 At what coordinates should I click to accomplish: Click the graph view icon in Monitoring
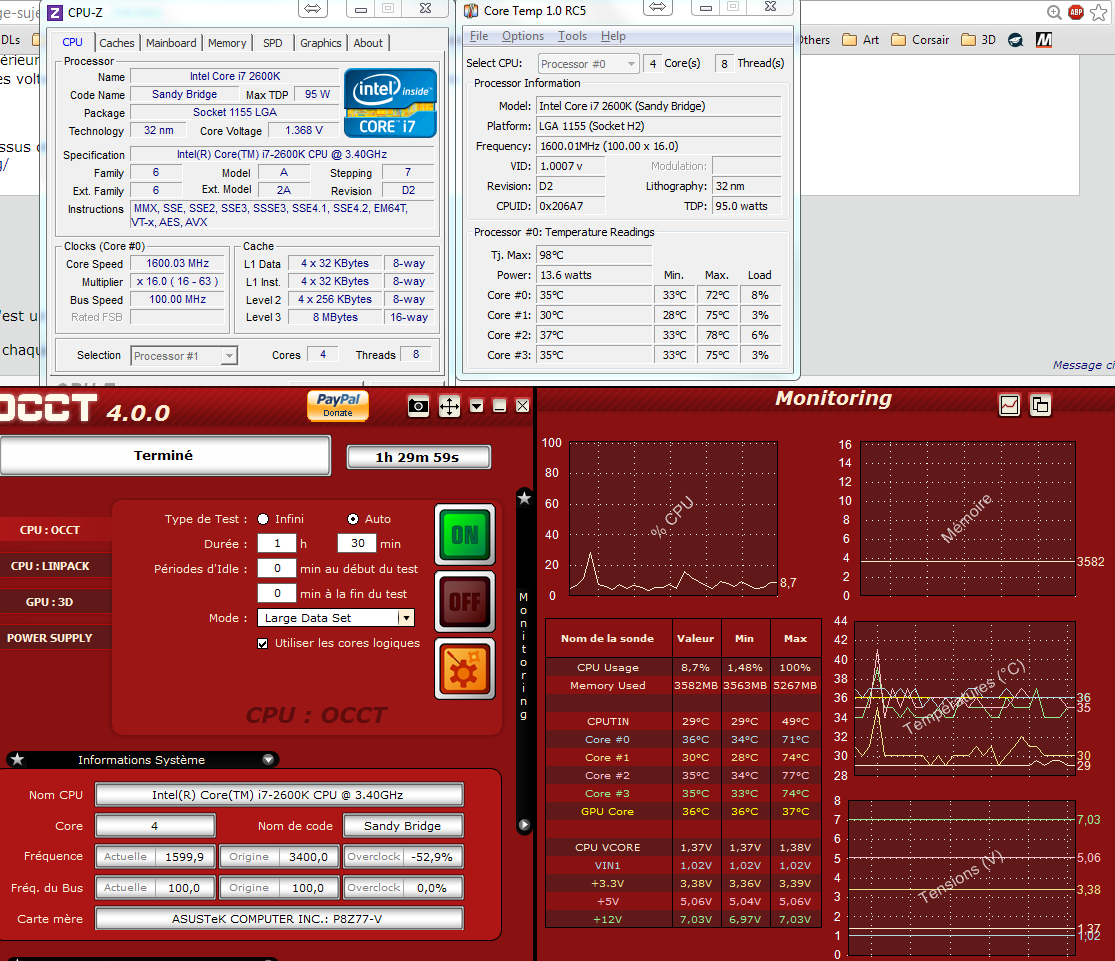pos(1010,405)
